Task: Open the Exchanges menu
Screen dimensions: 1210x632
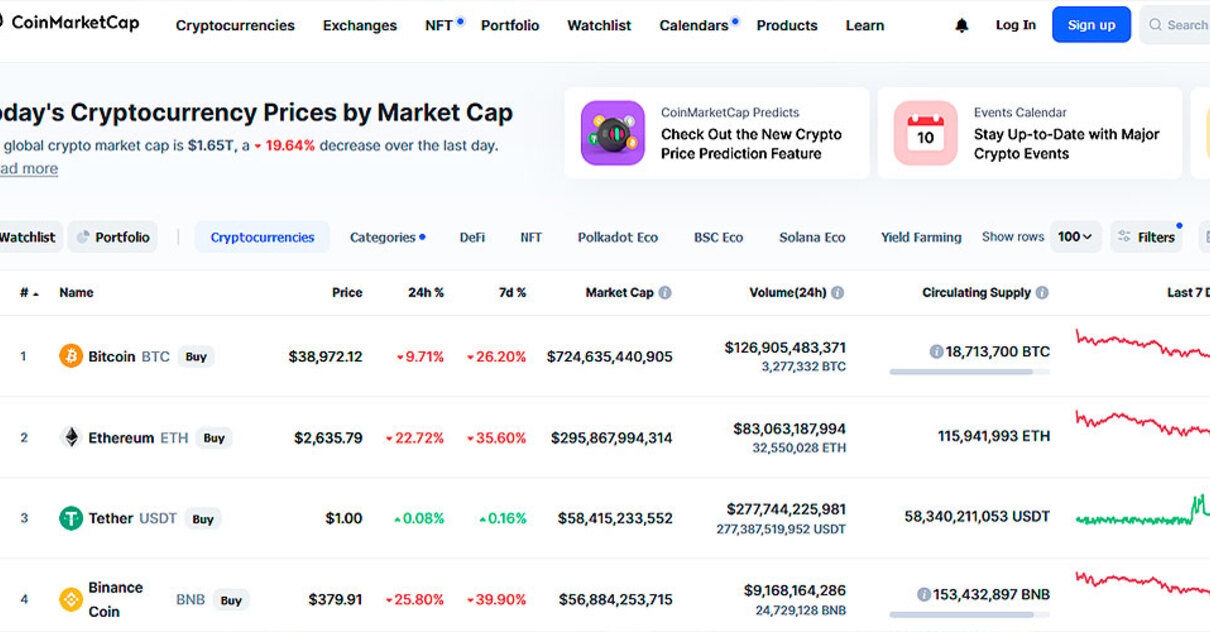Action: point(359,26)
